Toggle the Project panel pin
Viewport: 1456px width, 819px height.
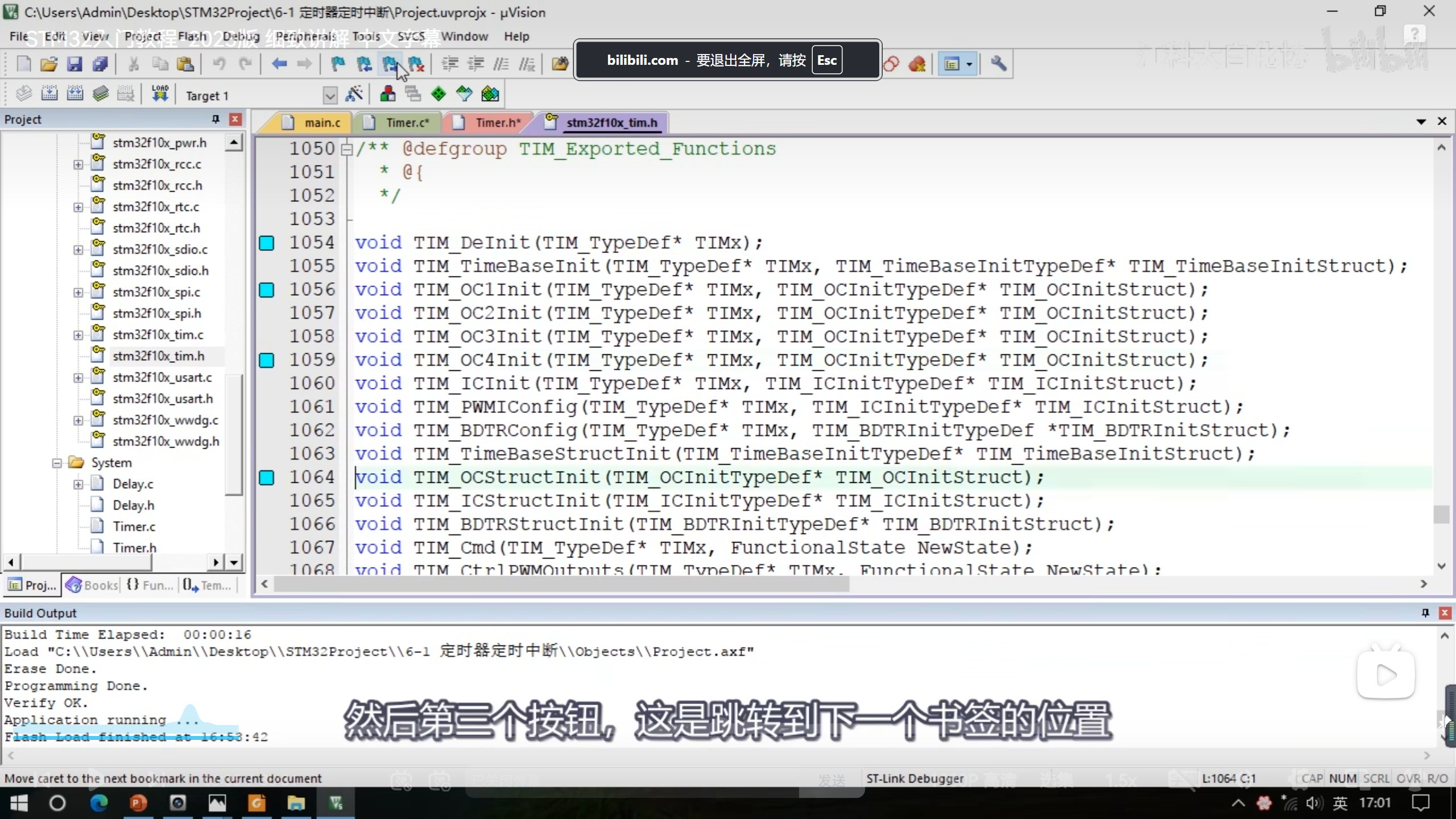(216, 119)
